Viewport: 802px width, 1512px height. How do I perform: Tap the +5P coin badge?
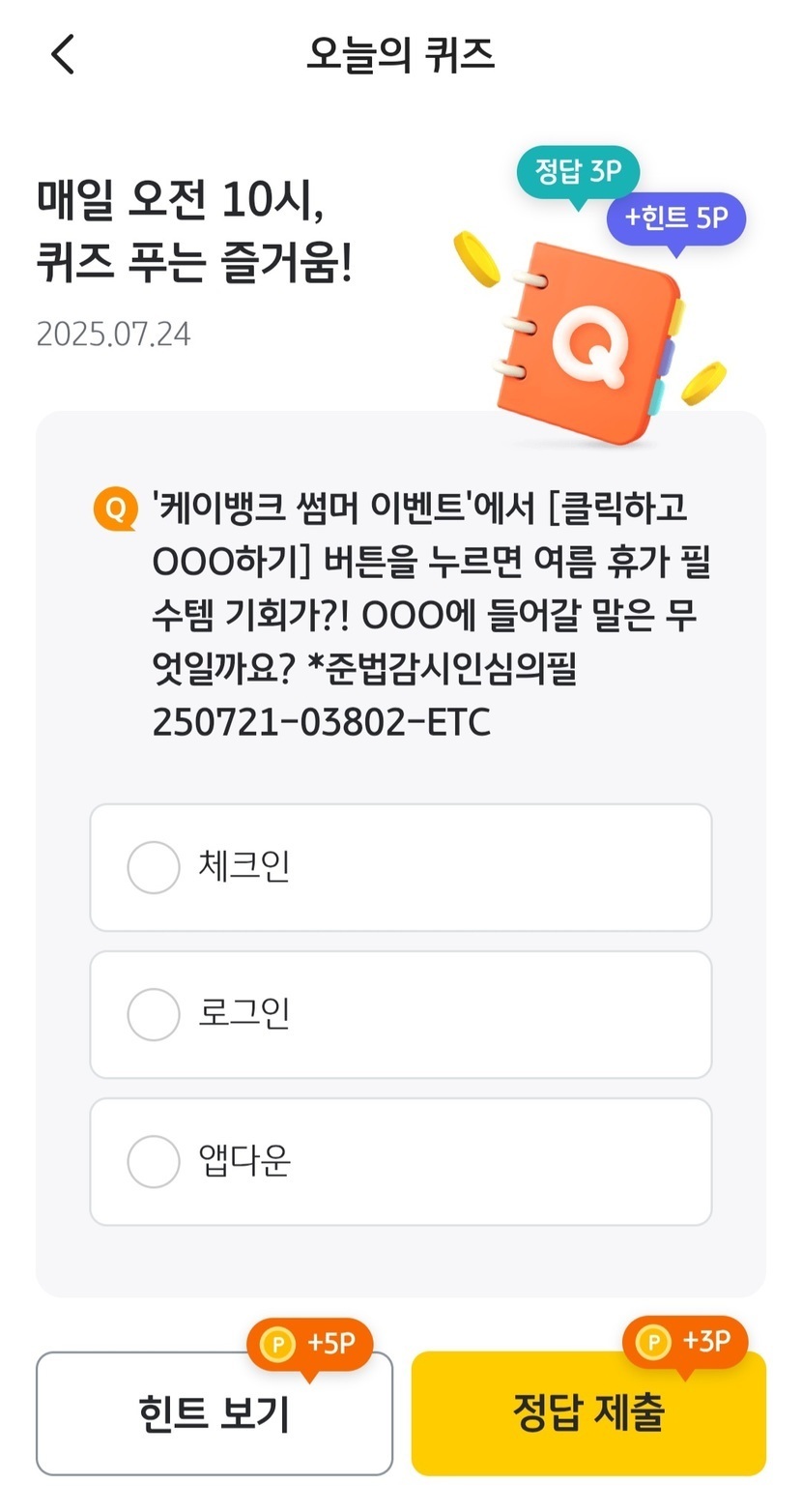[310, 1344]
